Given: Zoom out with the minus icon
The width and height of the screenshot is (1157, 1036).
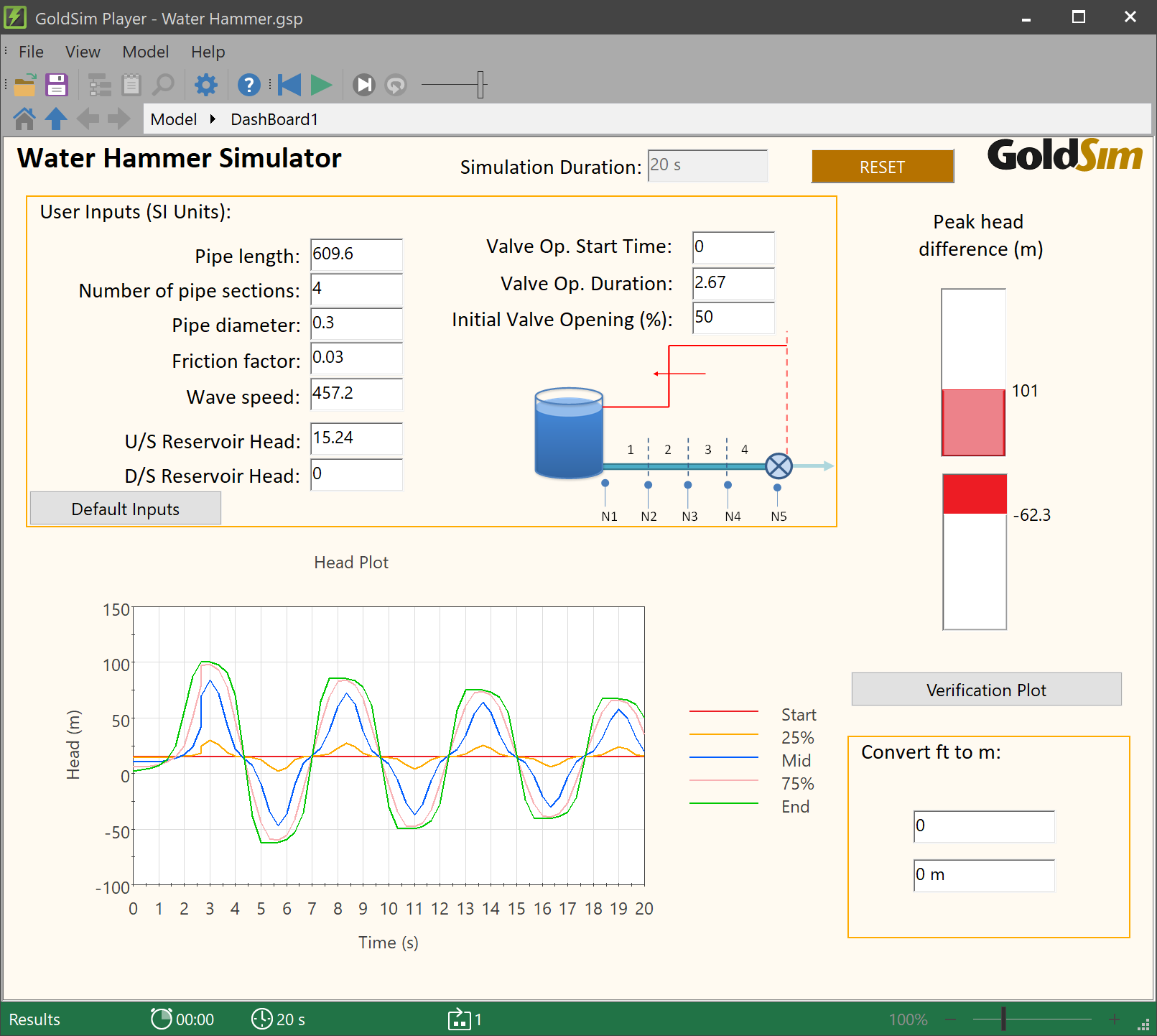Looking at the screenshot, I should click(x=951, y=1019).
